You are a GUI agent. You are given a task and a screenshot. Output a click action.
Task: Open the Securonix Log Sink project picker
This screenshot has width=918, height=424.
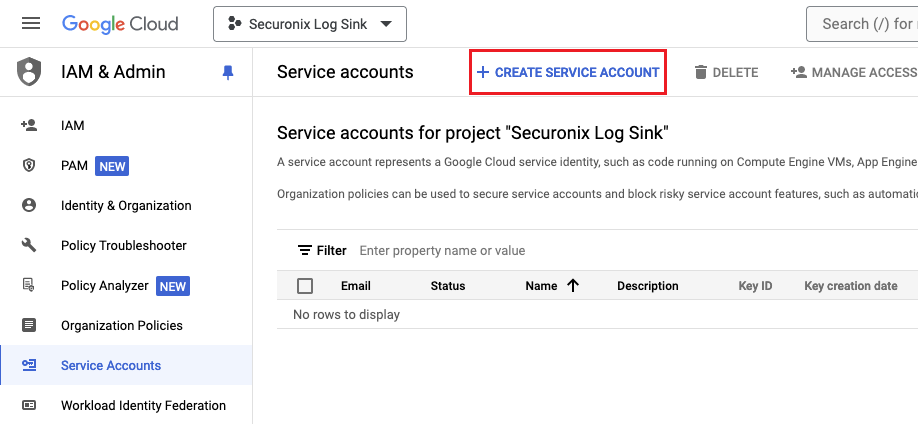310,24
